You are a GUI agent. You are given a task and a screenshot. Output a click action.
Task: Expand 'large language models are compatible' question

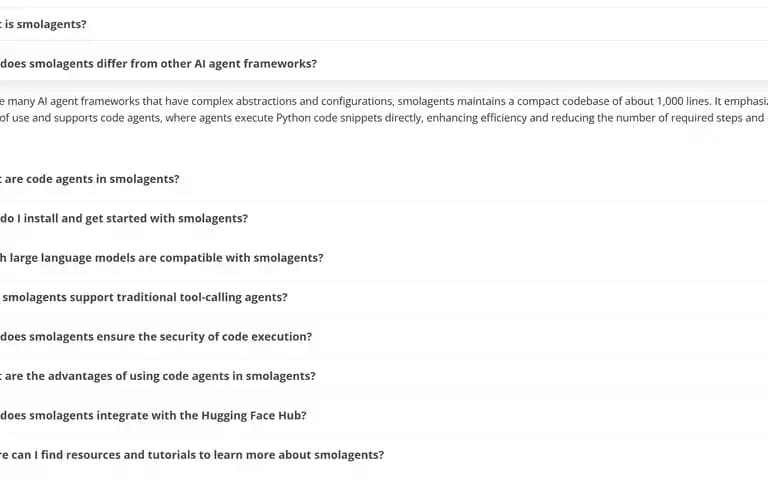point(384,258)
